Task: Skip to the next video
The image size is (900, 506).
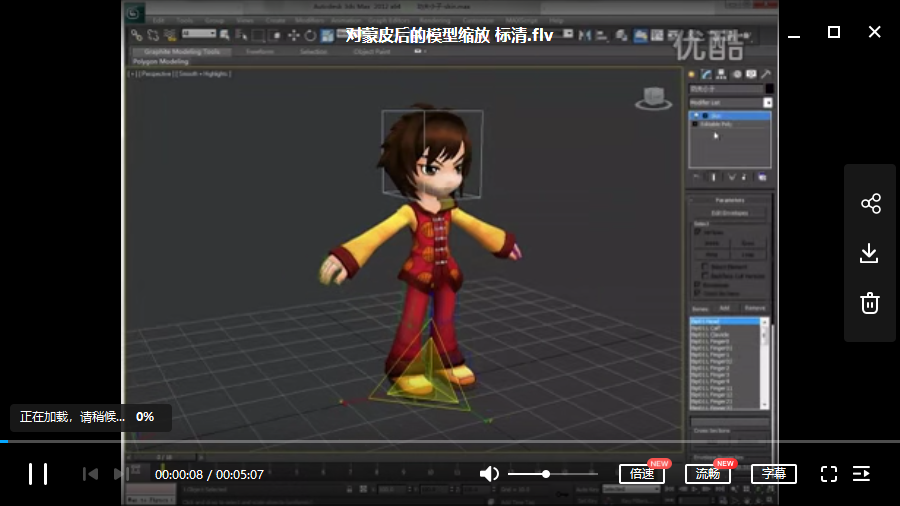Action: [121, 474]
